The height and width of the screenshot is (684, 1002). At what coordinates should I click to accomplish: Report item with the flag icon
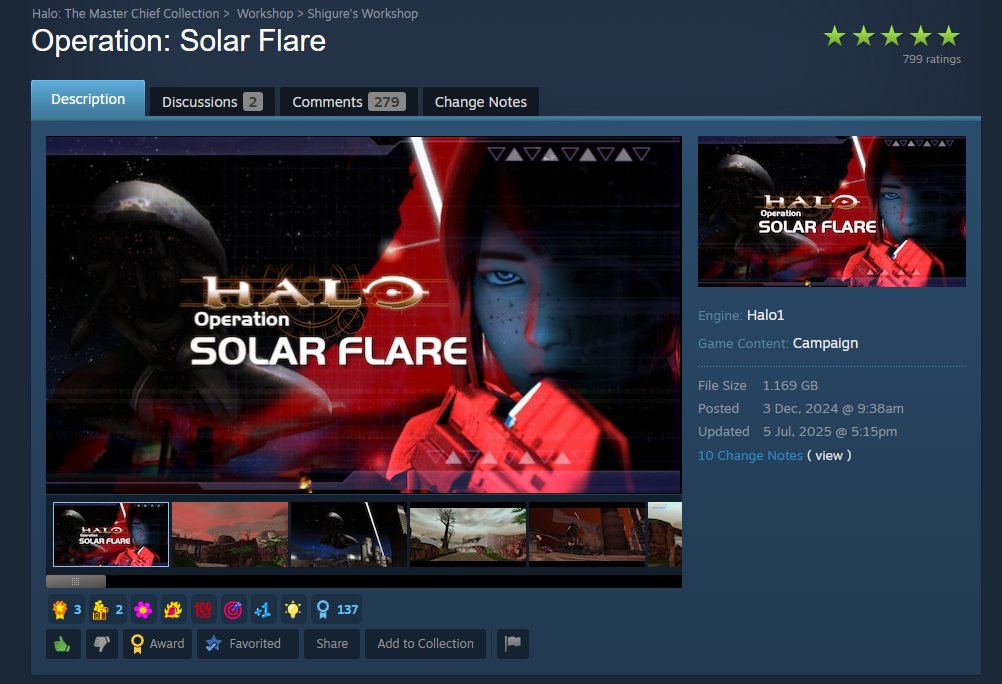[x=512, y=644]
